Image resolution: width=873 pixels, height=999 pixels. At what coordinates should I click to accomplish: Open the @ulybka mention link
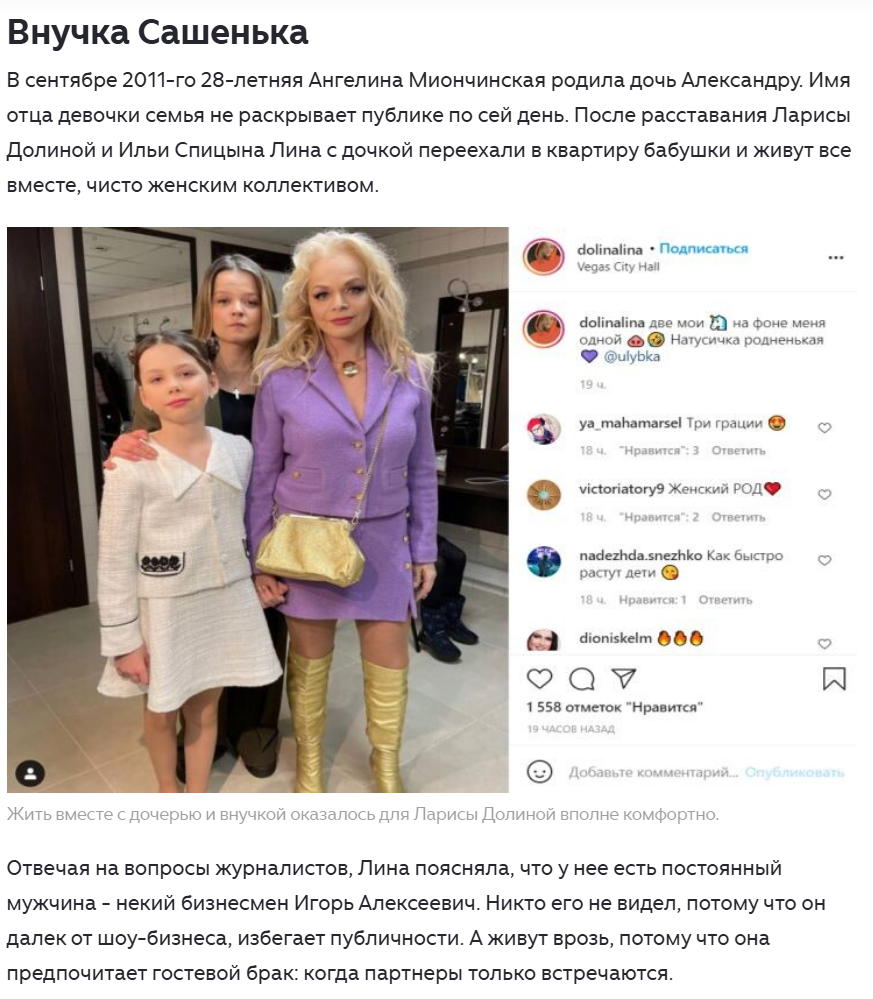[631, 357]
